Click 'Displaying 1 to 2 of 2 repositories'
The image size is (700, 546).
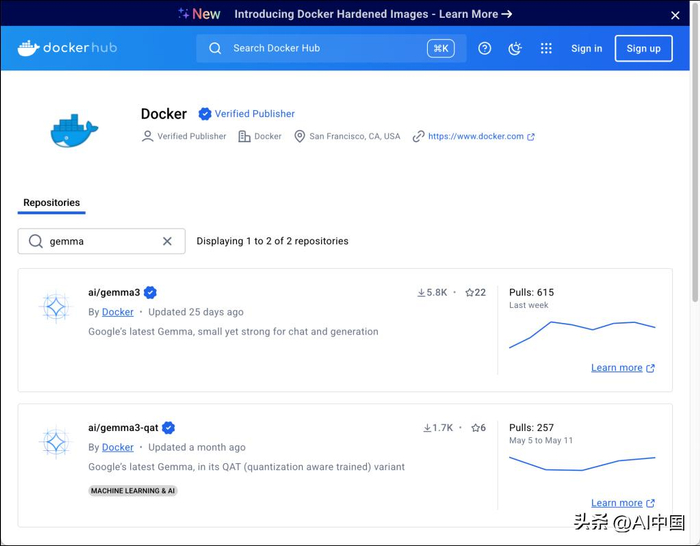click(x=272, y=241)
